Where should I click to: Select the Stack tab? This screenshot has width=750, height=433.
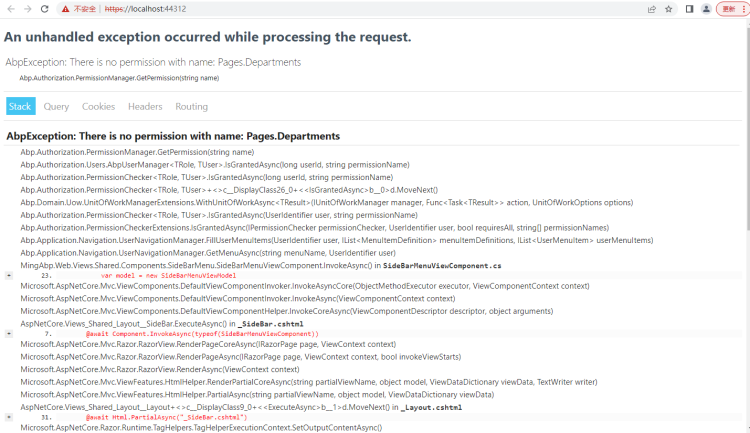(20, 106)
